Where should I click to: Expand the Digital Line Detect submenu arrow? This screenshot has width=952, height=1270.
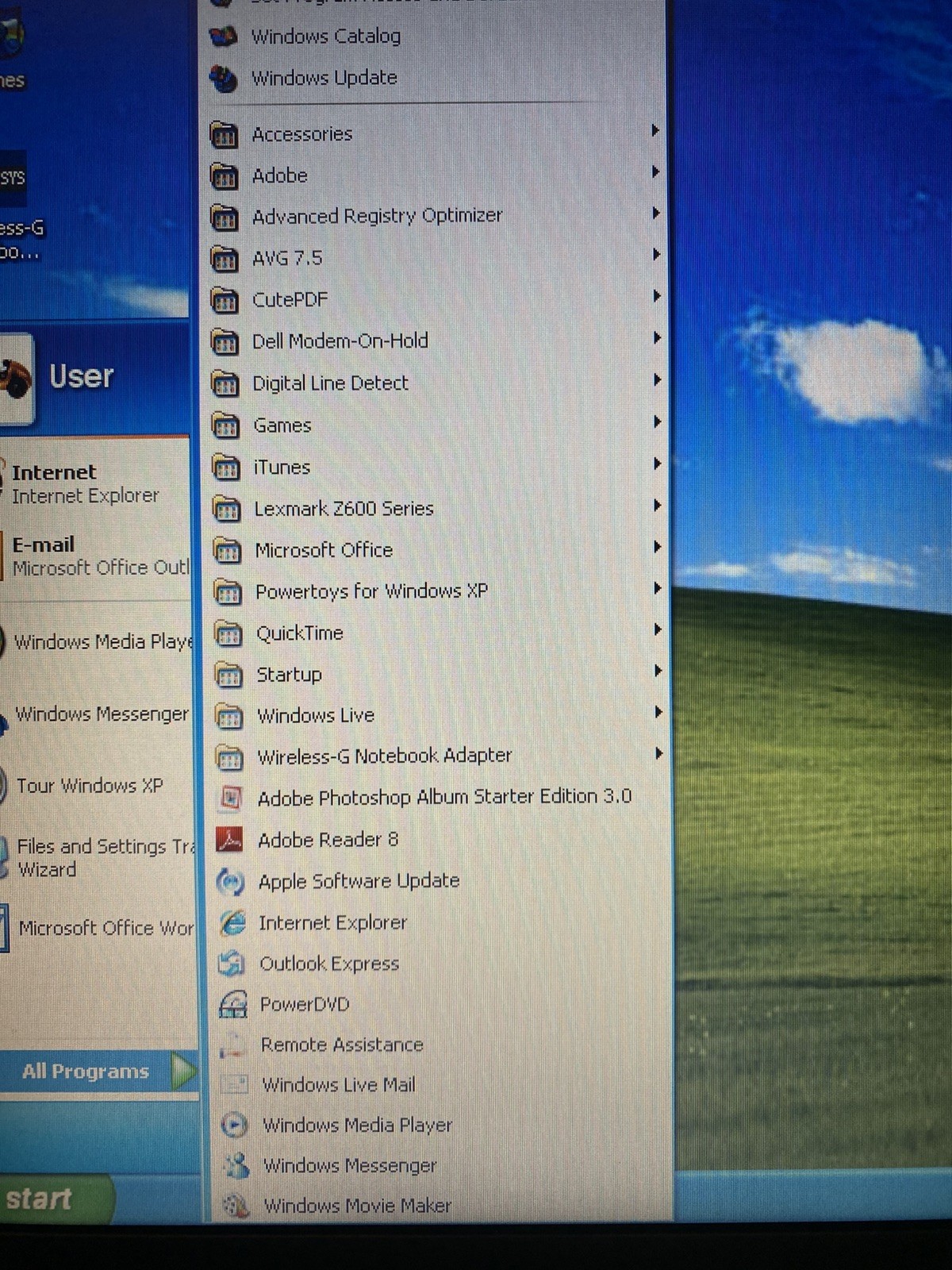pos(657,379)
